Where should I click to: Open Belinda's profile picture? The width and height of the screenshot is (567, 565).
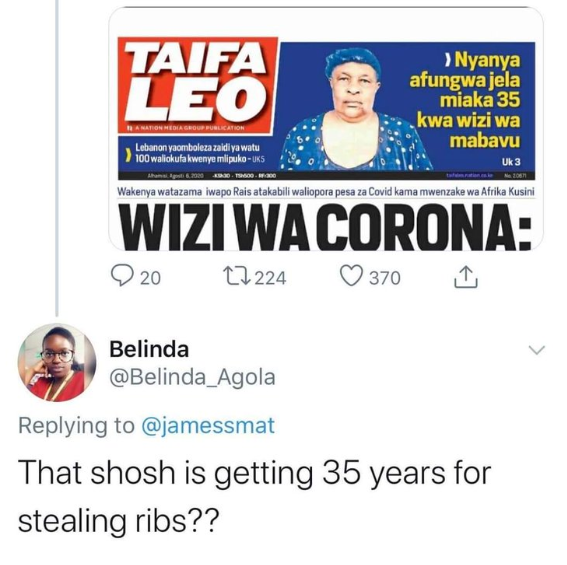(x=57, y=362)
